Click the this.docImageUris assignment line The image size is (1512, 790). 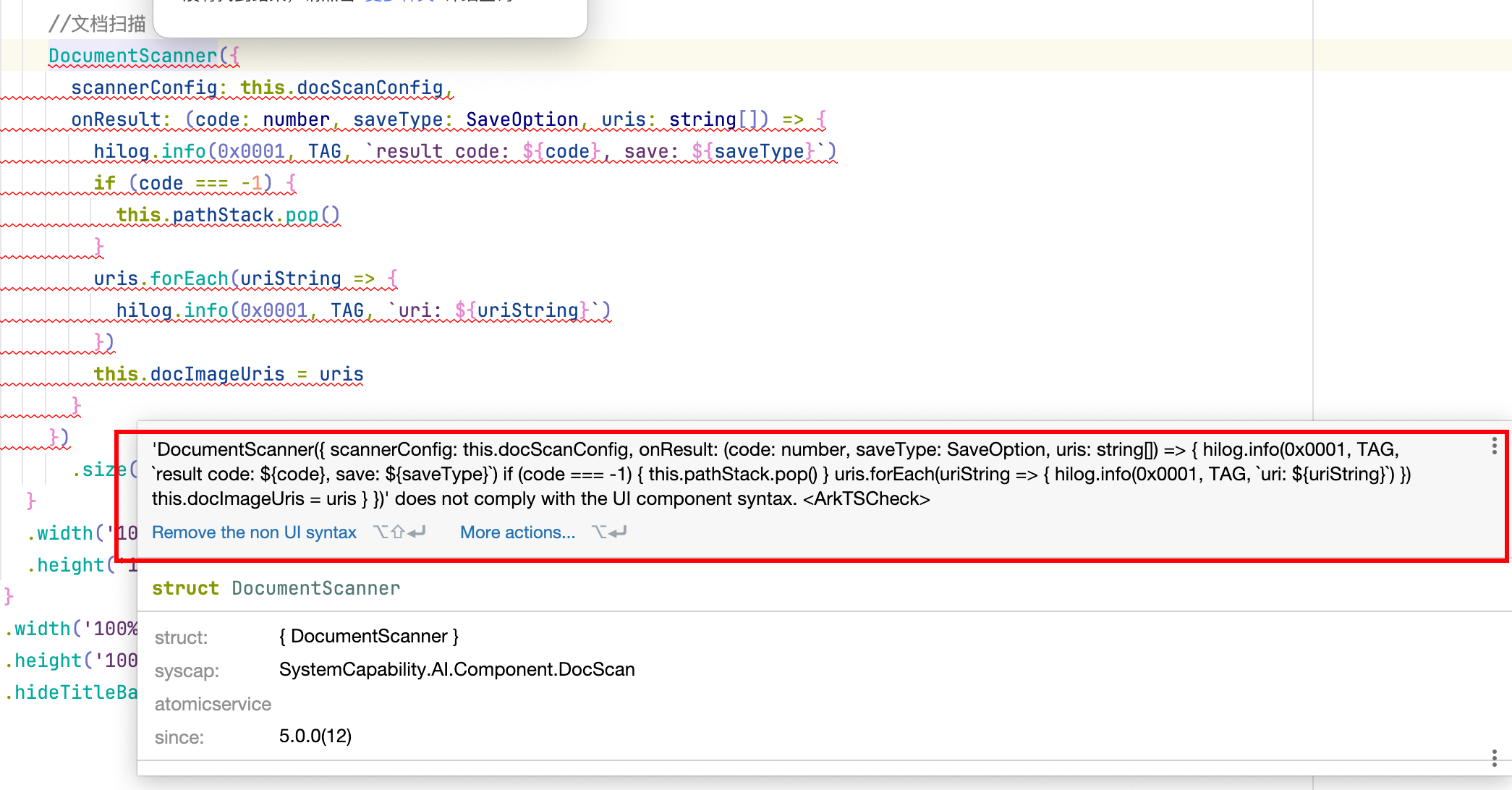pos(228,374)
